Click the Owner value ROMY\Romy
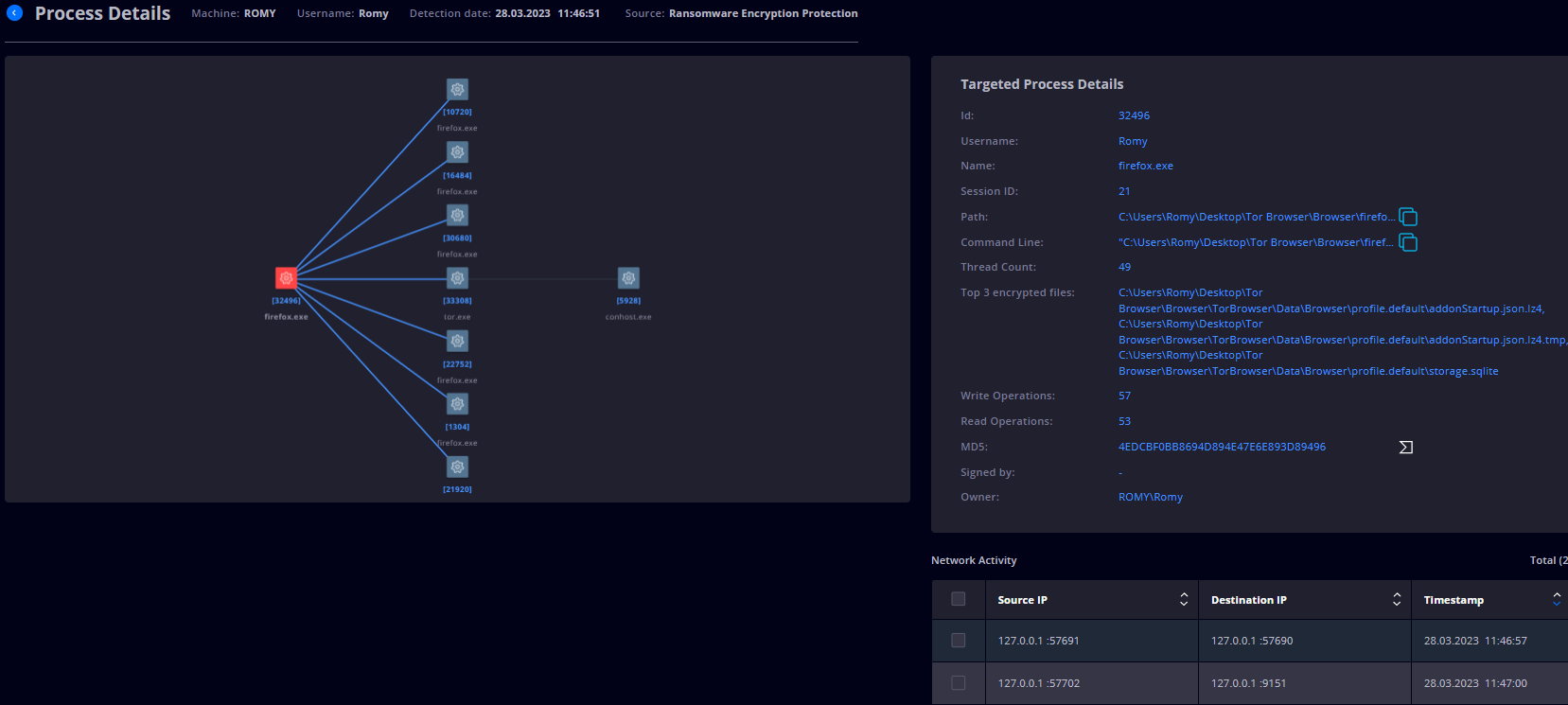This screenshot has height=705, width=1568. pyautogui.click(x=1151, y=497)
